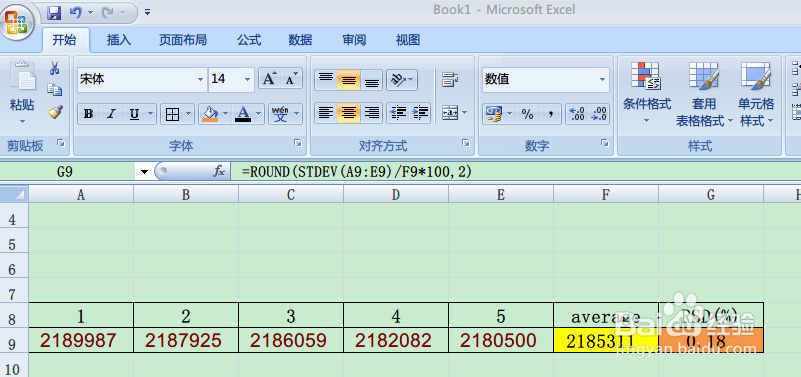This screenshot has width=801, height=377.
Task: Toggle middle vertical alignment
Action: 348,80
